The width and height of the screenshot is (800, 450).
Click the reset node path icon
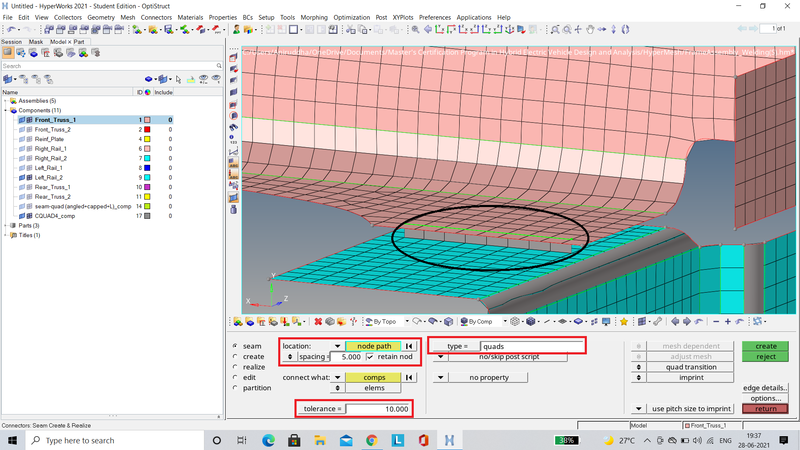[x=409, y=345]
